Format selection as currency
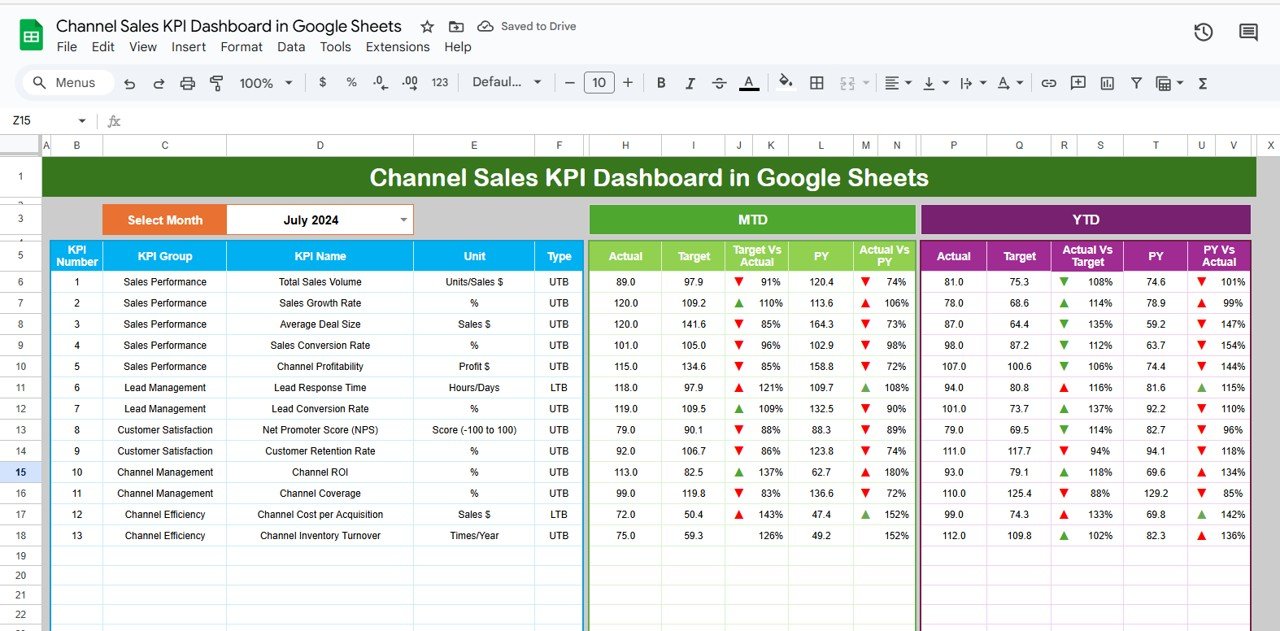This screenshot has height=631, width=1280. click(x=322, y=82)
